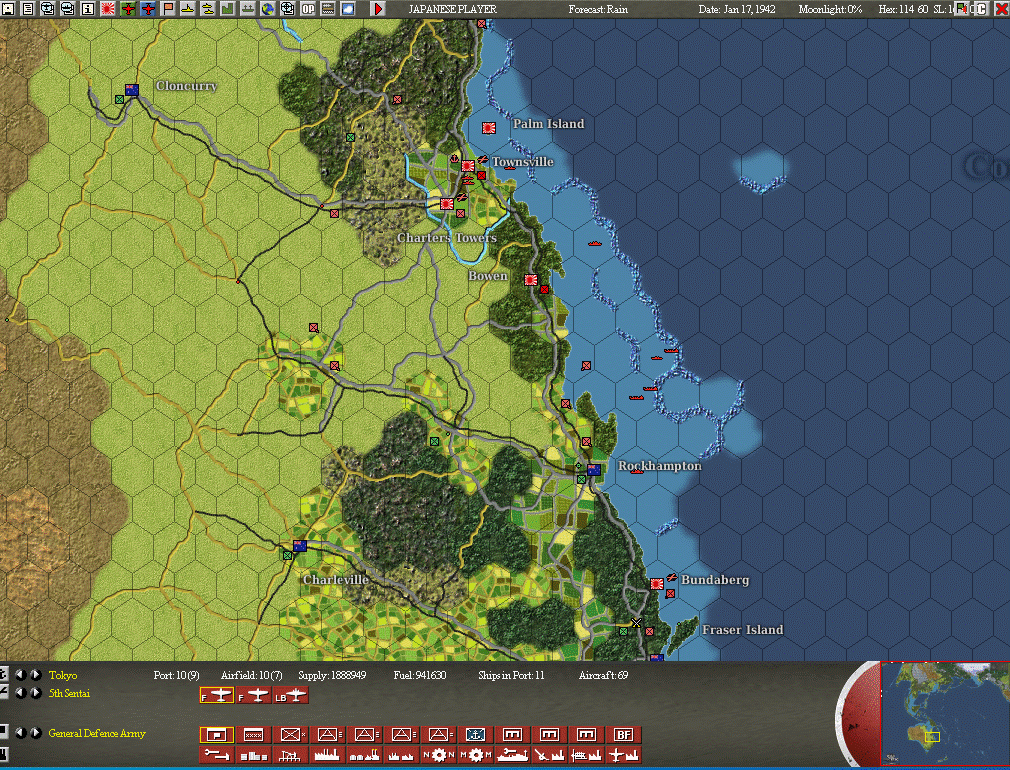Click the document list icon in top toolbar
Image resolution: width=1010 pixels, height=770 pixels.
point(28,9)
